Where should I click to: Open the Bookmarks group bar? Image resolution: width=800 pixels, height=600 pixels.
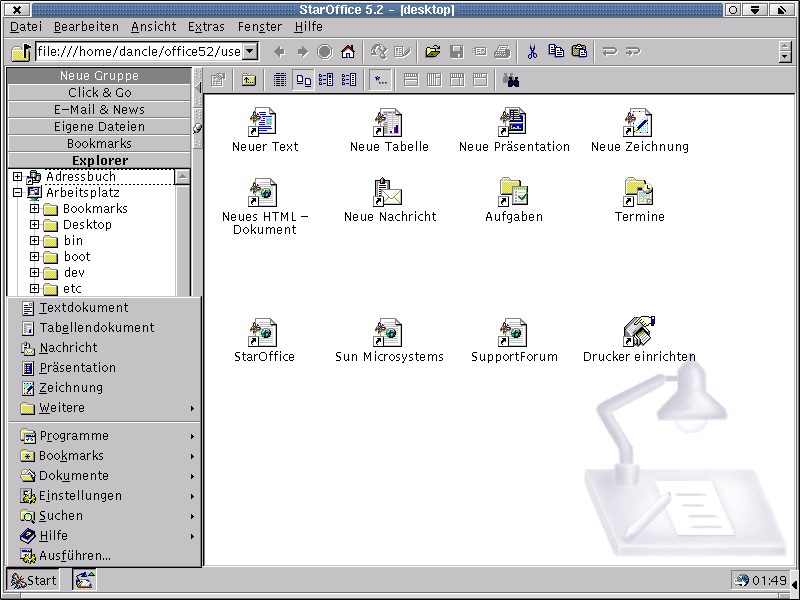point(99,143)
